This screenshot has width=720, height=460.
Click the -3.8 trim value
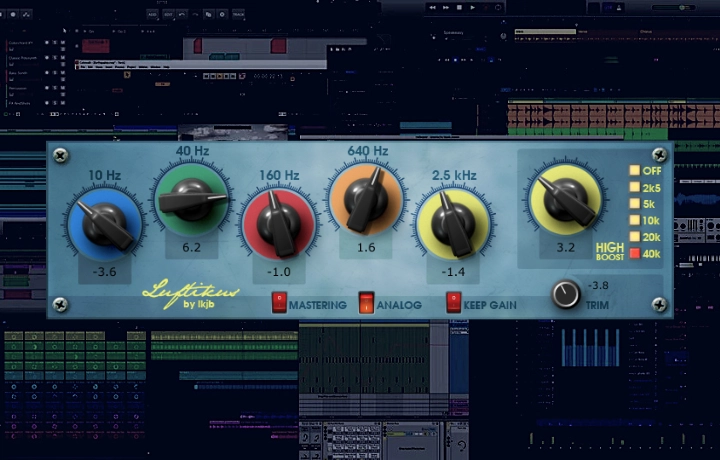tap(598, 286)
